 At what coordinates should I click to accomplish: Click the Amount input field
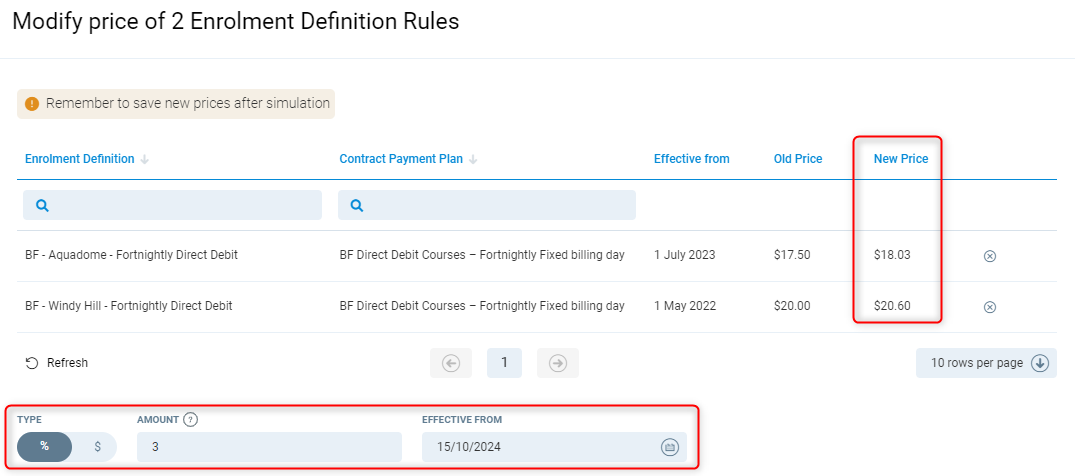tap(269, 447)
